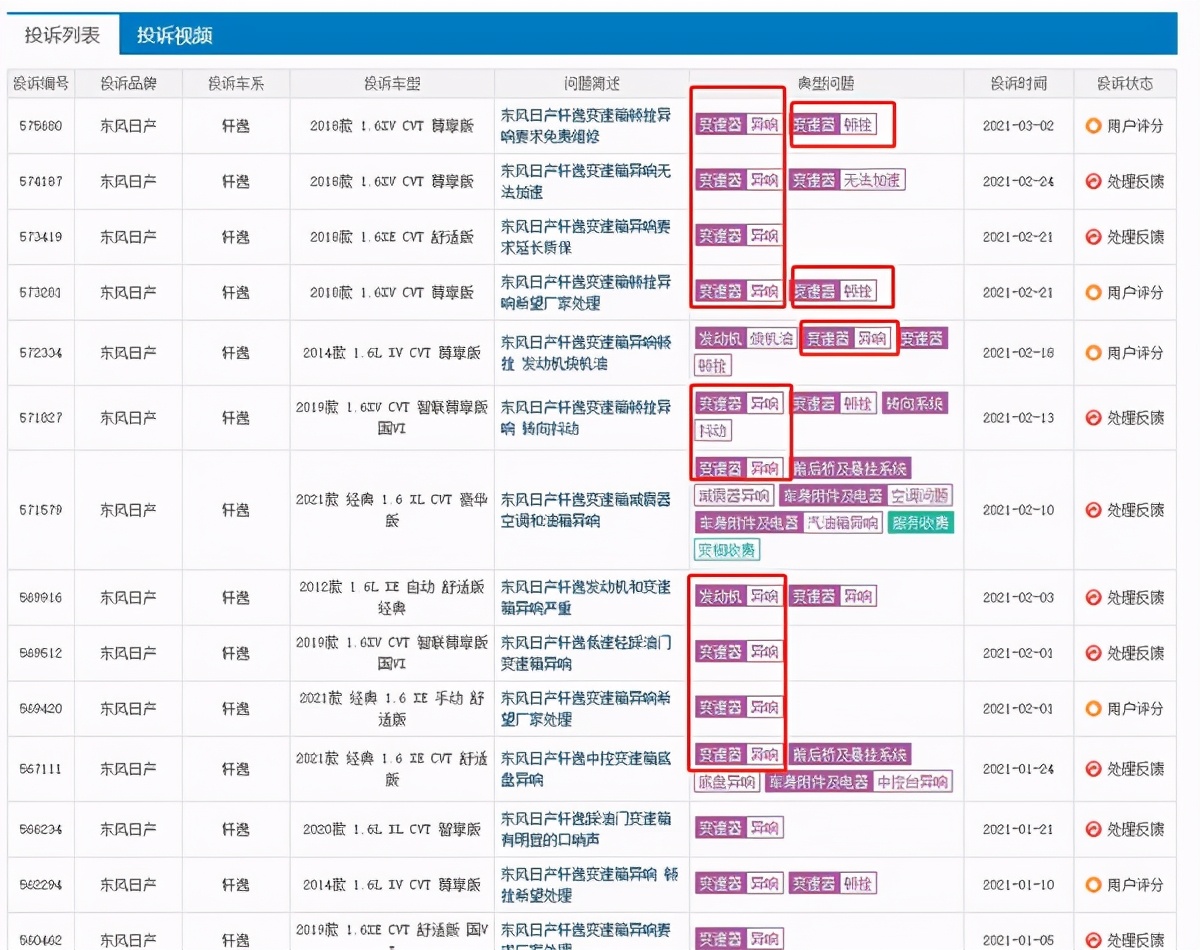Click 用户评分 icon in 手动 舒适版 complaint row
1200x950 pixels.
pyautogui.click(x=1094, y=709)
